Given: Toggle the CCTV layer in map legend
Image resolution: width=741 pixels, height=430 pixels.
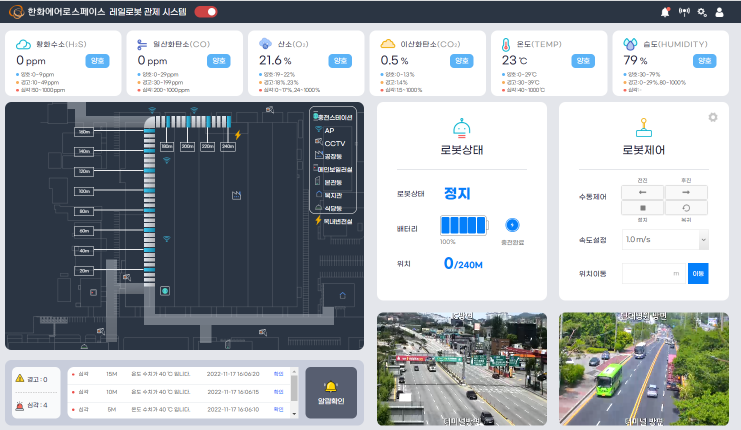Looking at the screenshot, I should pos(334,143).
